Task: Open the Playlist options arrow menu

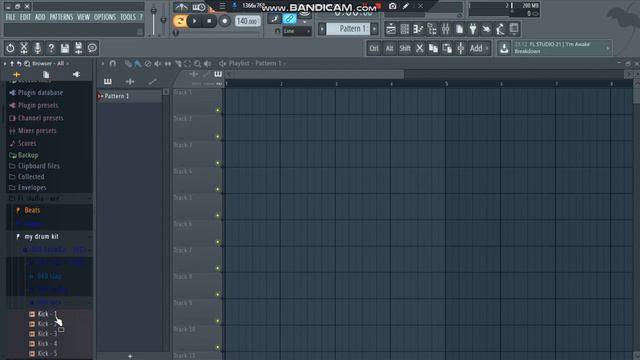Action: tap(102, 64)
